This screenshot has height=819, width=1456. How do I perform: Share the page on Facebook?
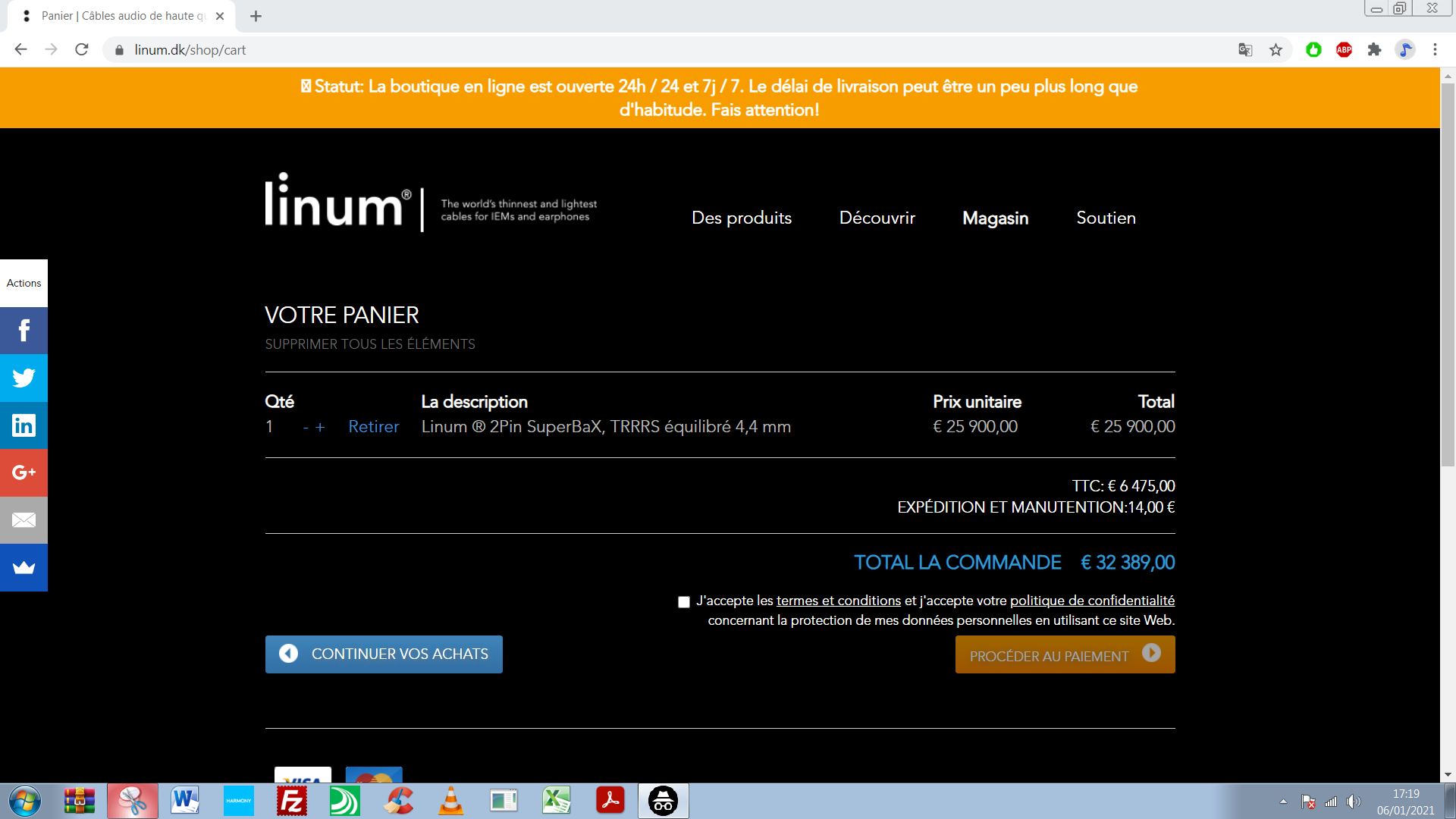tap(24, 331)
